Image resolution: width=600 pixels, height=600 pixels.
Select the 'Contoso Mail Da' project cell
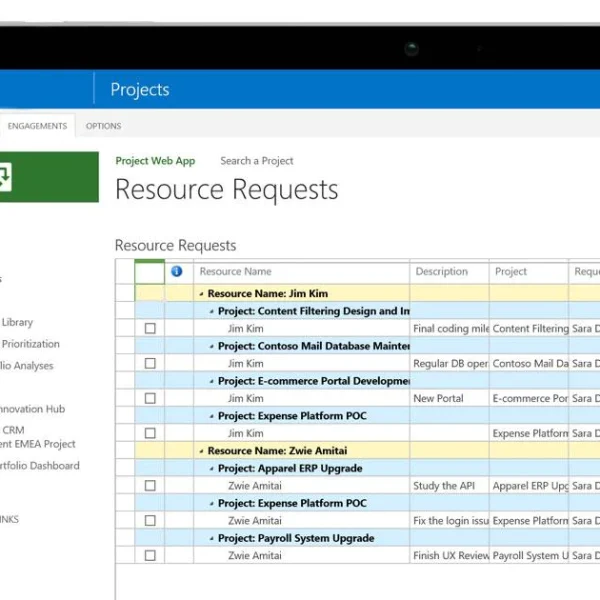[529, 364]
